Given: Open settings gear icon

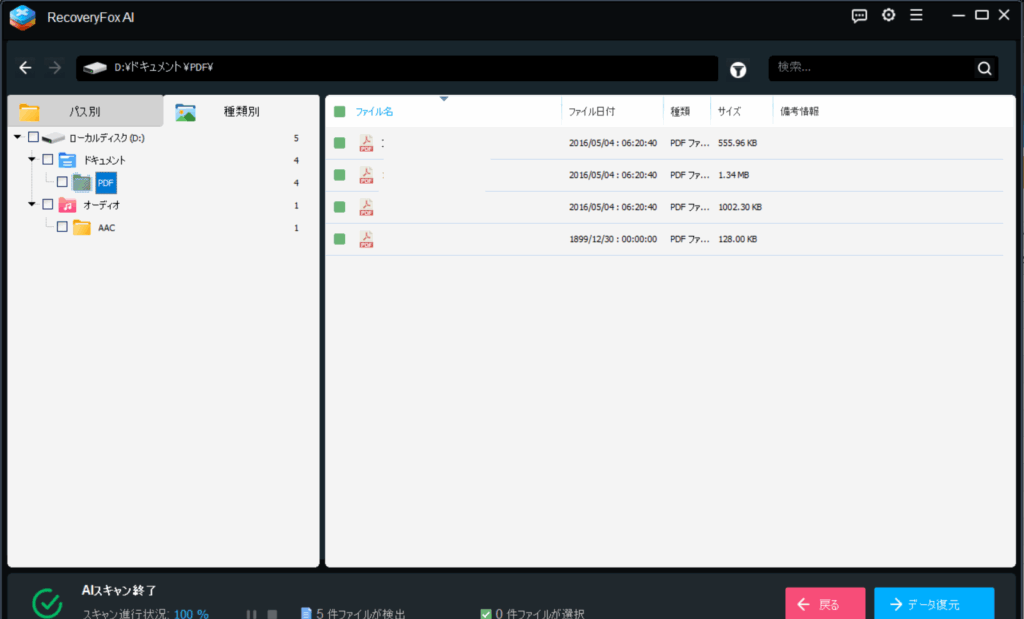Looking at the screenshot, I should (x=888, y=15).
